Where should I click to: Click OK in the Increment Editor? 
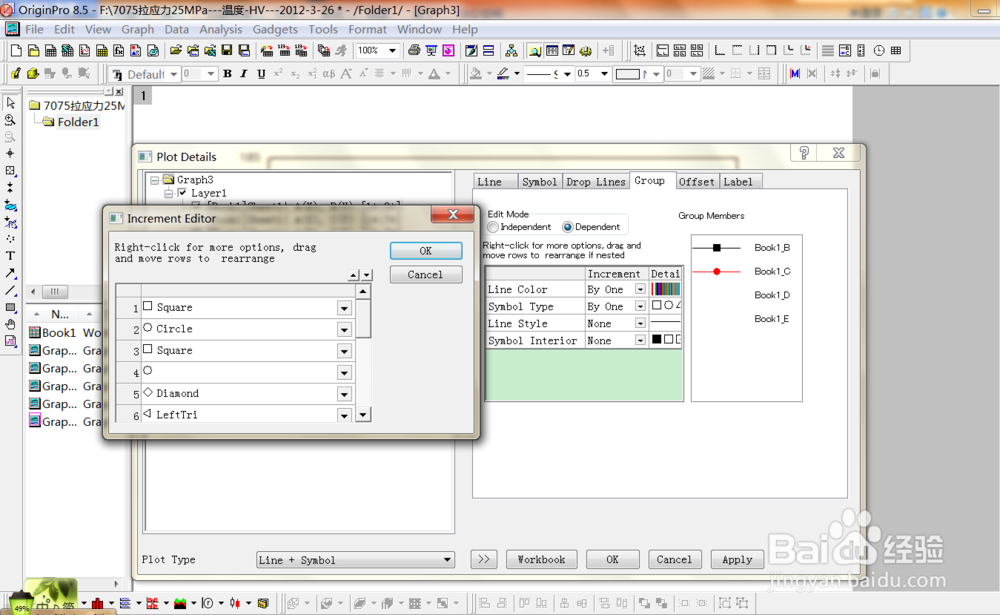coord(426,251)
